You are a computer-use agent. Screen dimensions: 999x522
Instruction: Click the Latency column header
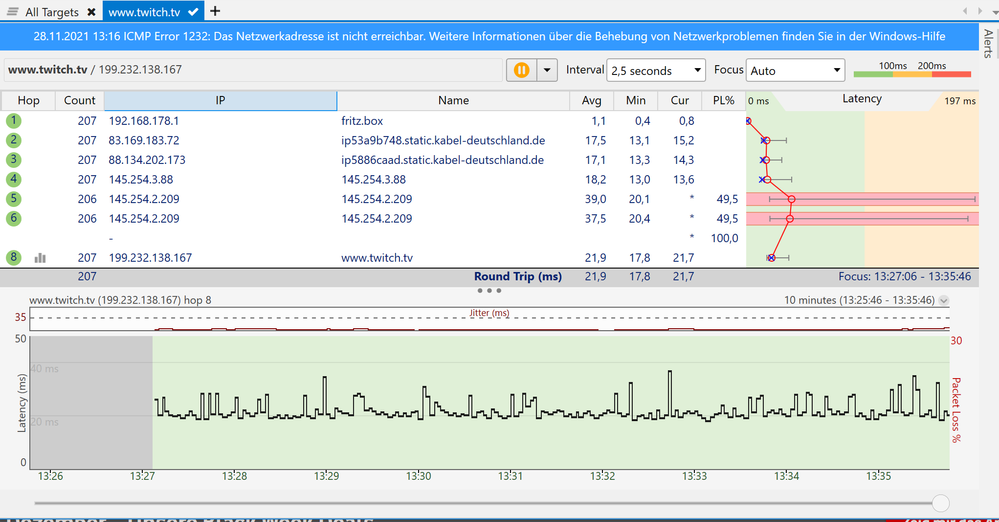point(861,99)
